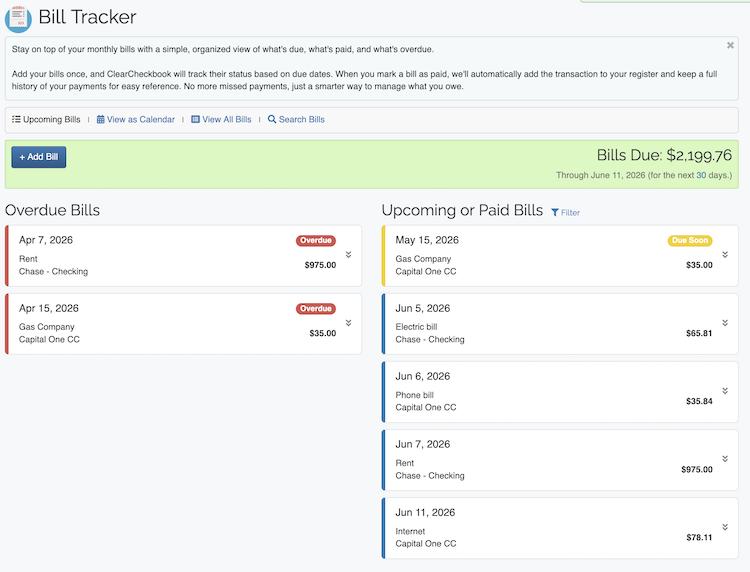Dismiss the intro info box with X
750x572 pixels.
coord(730,45)
